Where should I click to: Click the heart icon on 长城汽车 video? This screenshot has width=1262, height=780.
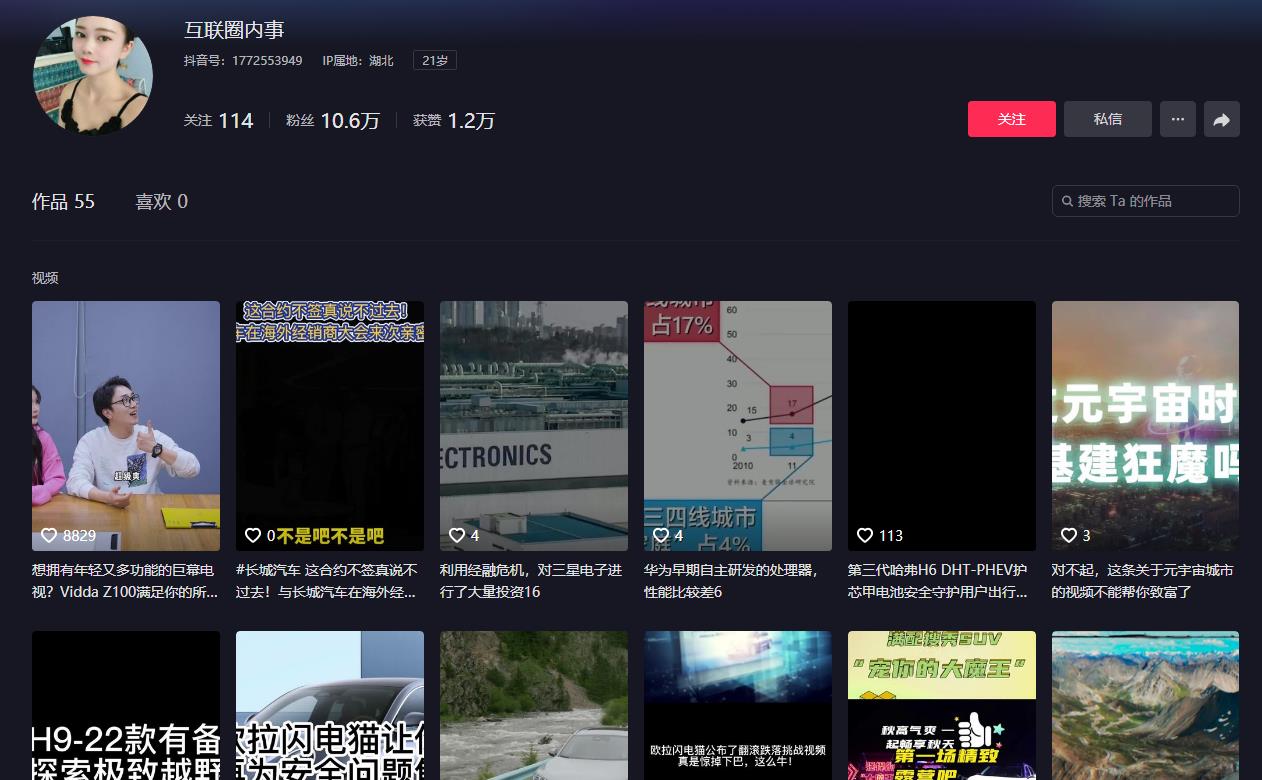point(253,535)
